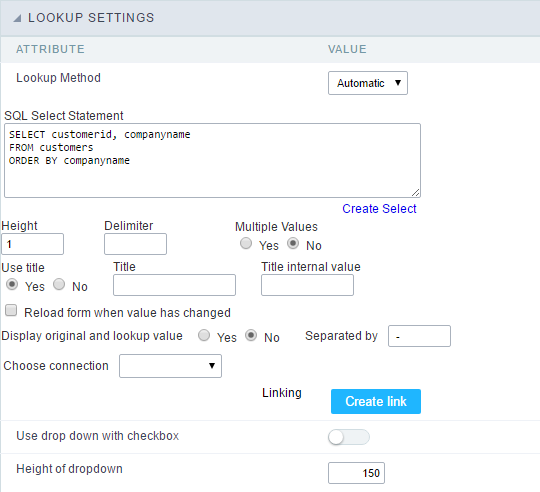Select Yes for Use title
This screenshot has height=492, width=540.
click(x=12, y=284)
